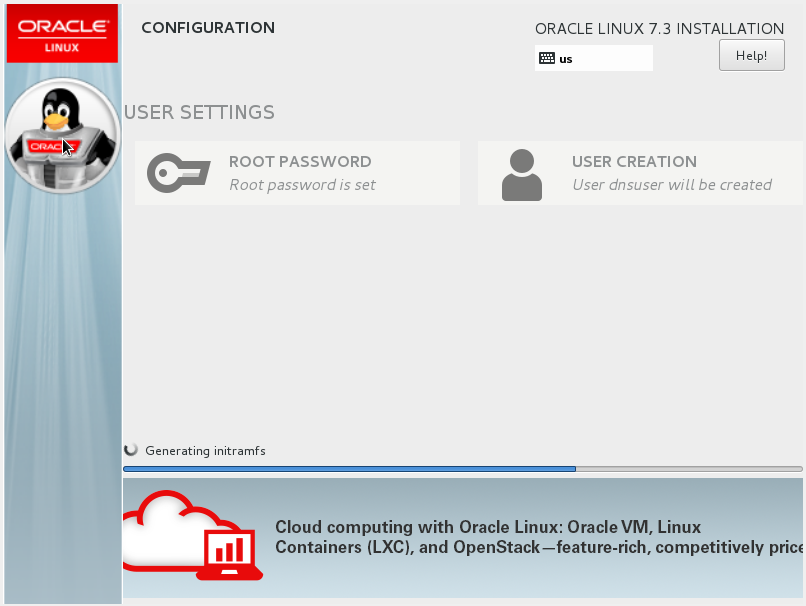Open the User Creation person icon
This screenshot has width=806, height=606.
click(x=522, y=175)
